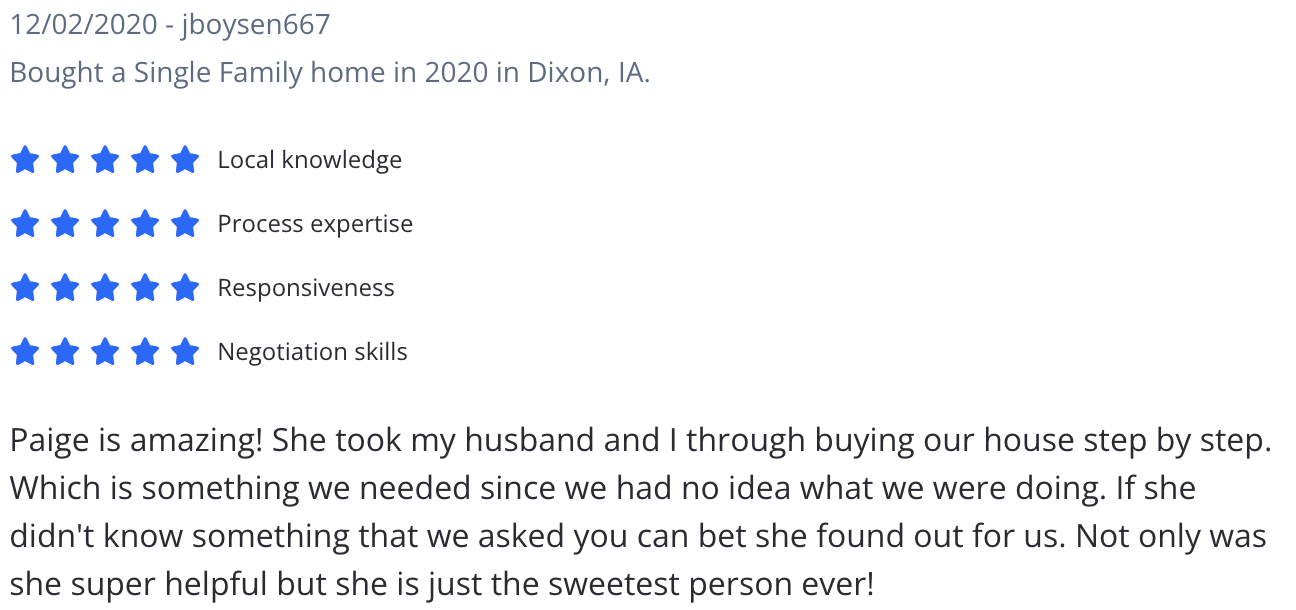Image resolution: width=1296 pixels, height=610 pixels.
Task: Click the fifth star of Local knowledge
Action: pos(185,160)
